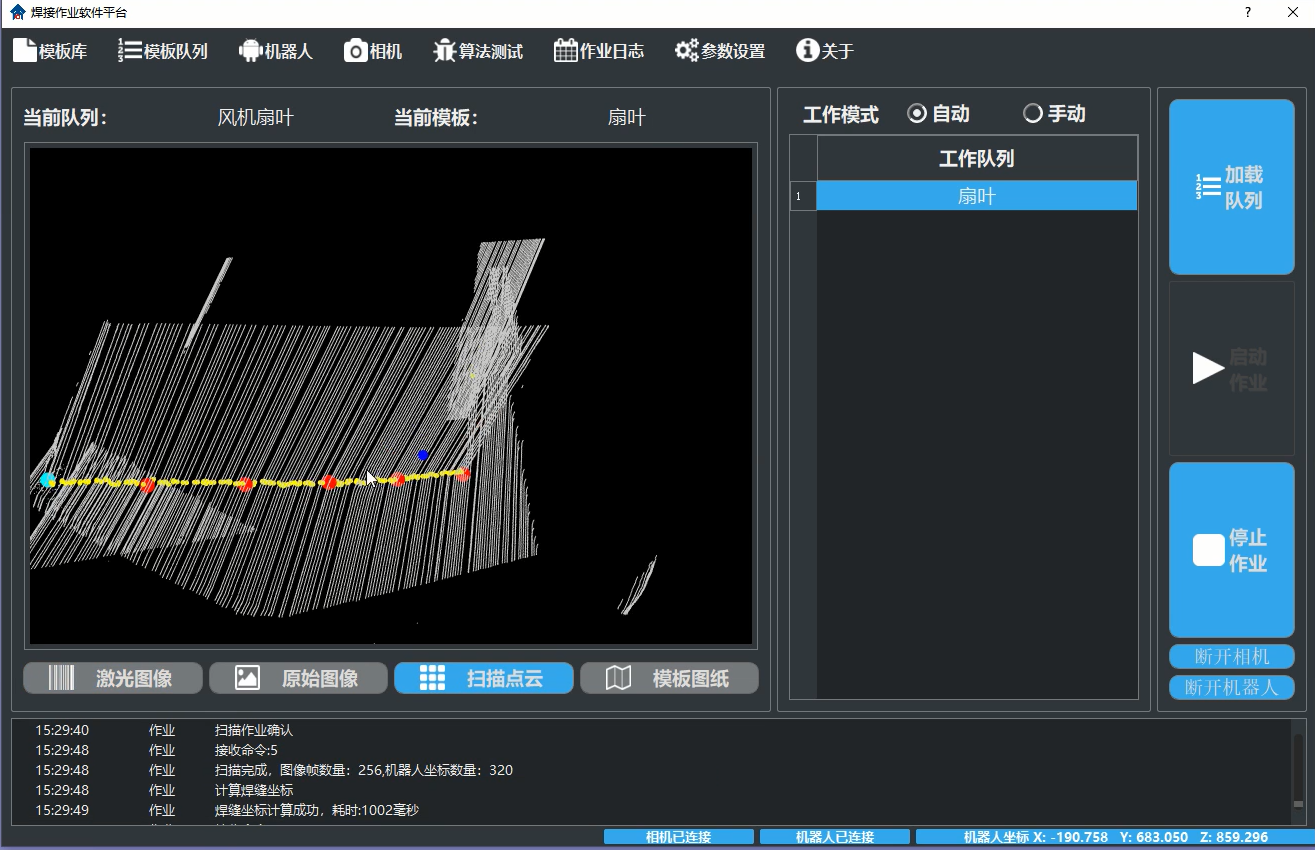
Task: Click the 机器人 robot toolbar icon
Action: (250, 51)
